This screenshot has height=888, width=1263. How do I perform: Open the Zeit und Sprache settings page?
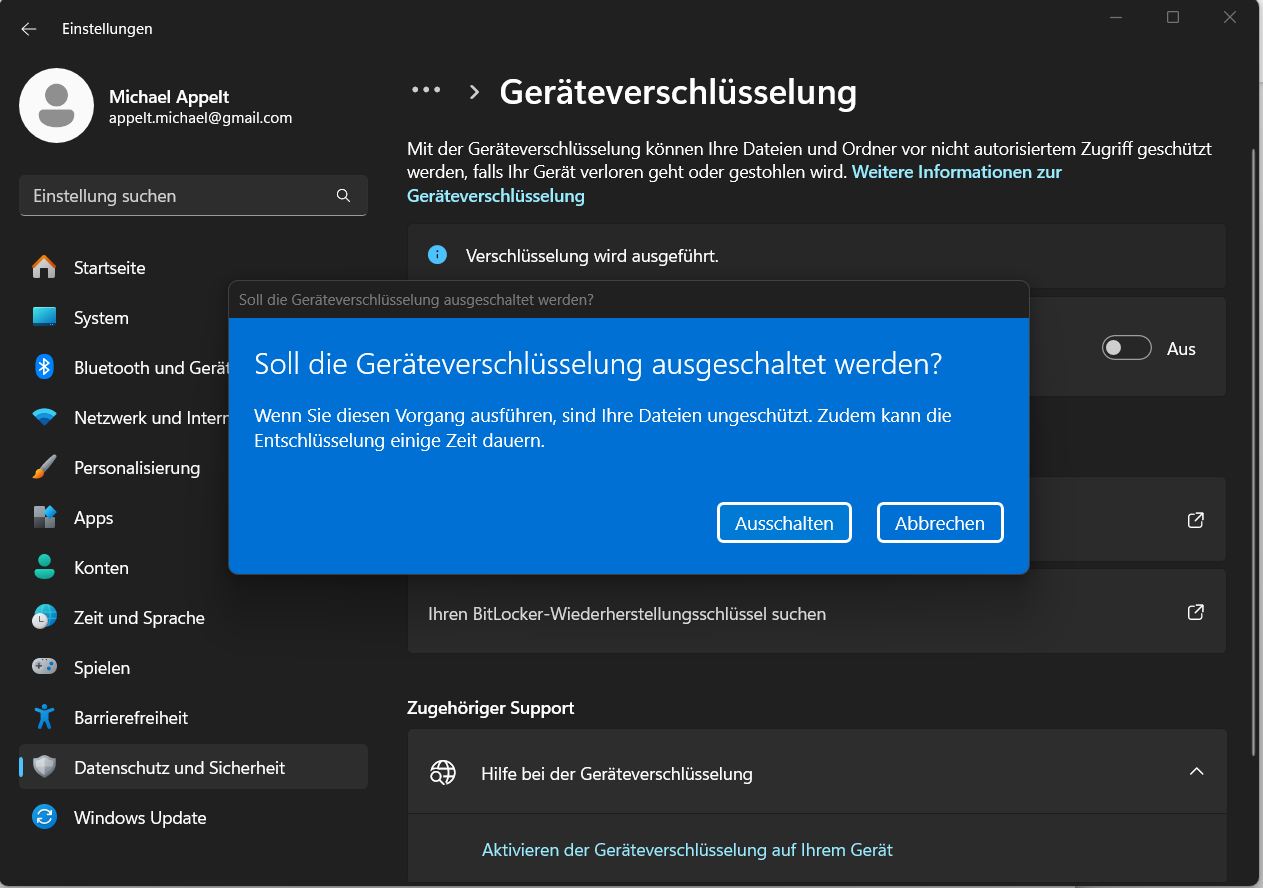pyautogui.click(x=139, y=618)
